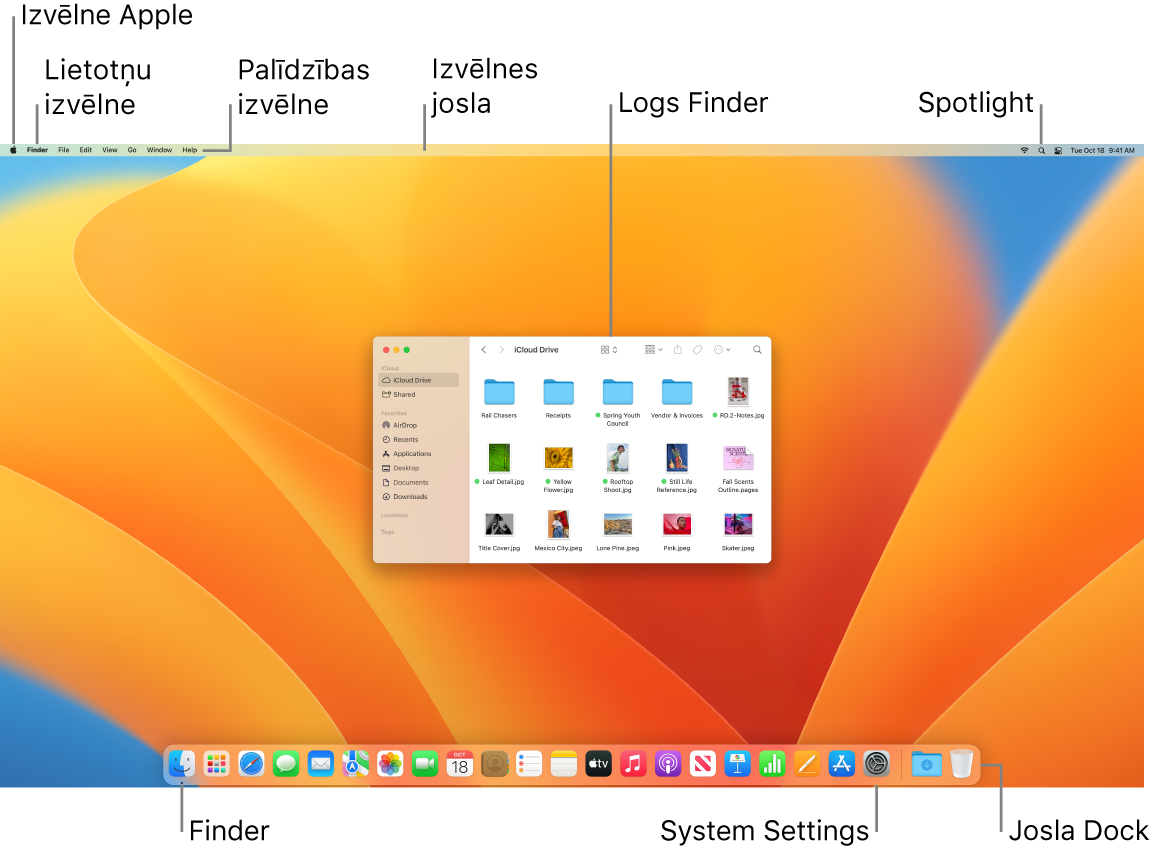Select the Leaf Detail.jpg file

(x=499, y=457)
